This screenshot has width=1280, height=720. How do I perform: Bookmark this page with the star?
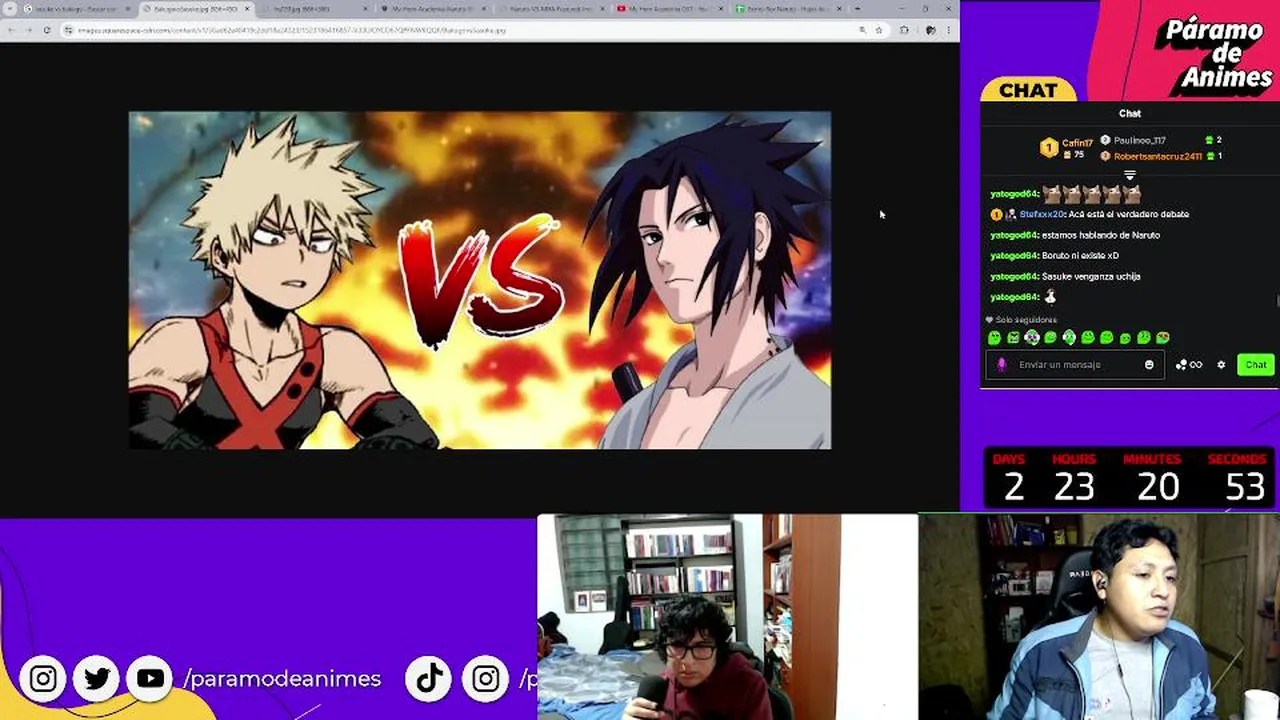coord(879,30)
